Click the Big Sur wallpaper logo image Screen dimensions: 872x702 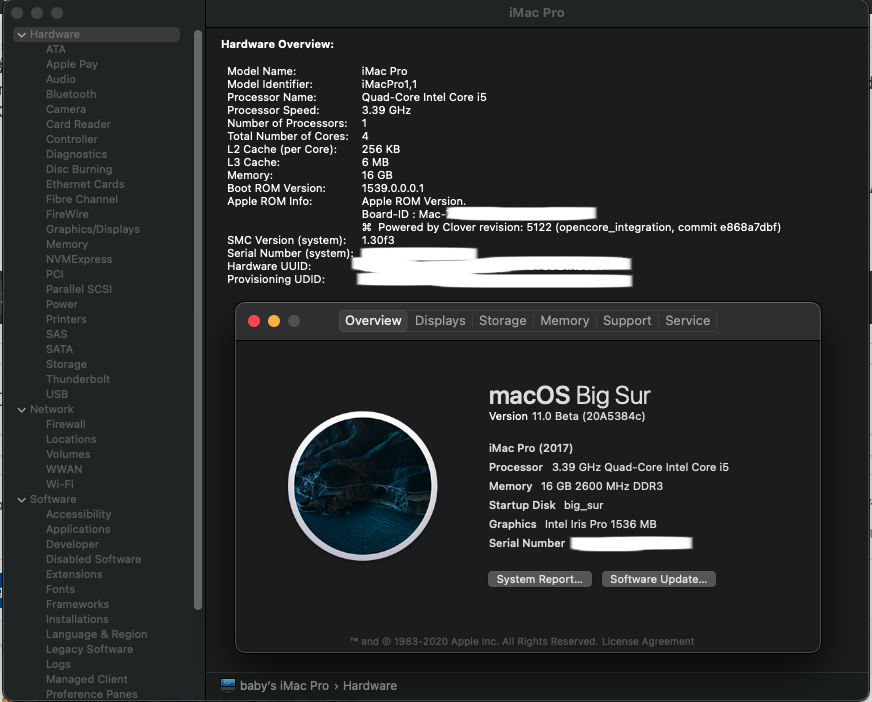[x=363, y=486]
